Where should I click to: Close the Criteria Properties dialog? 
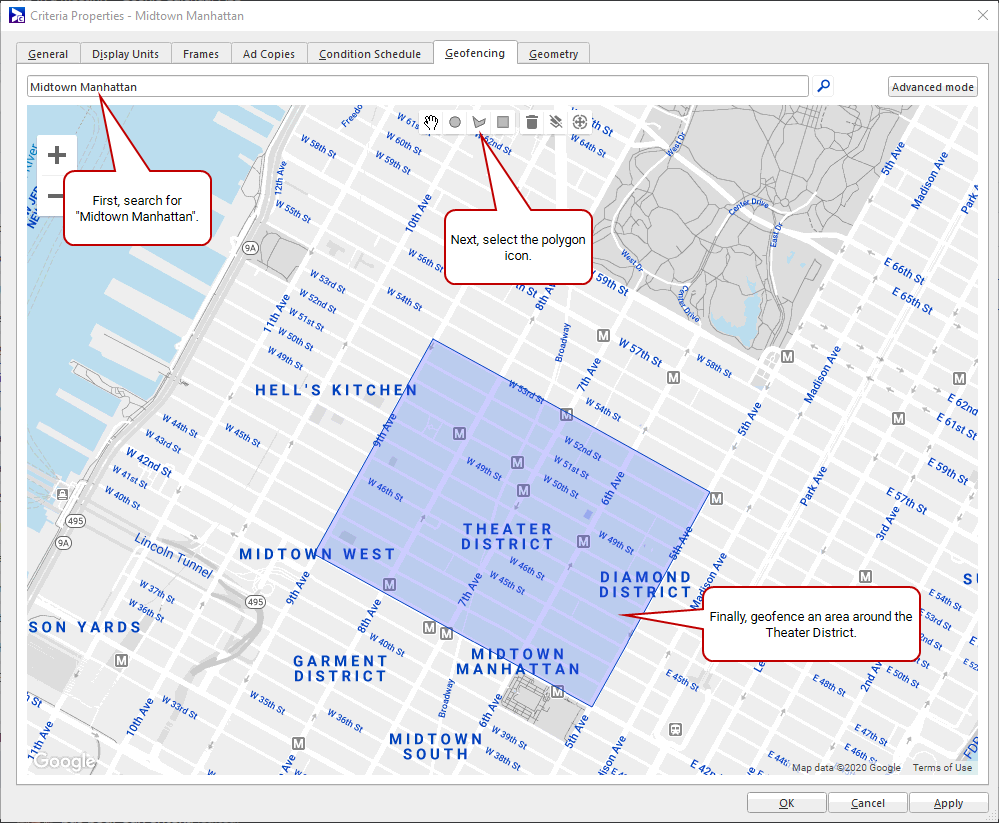(983, 15)
